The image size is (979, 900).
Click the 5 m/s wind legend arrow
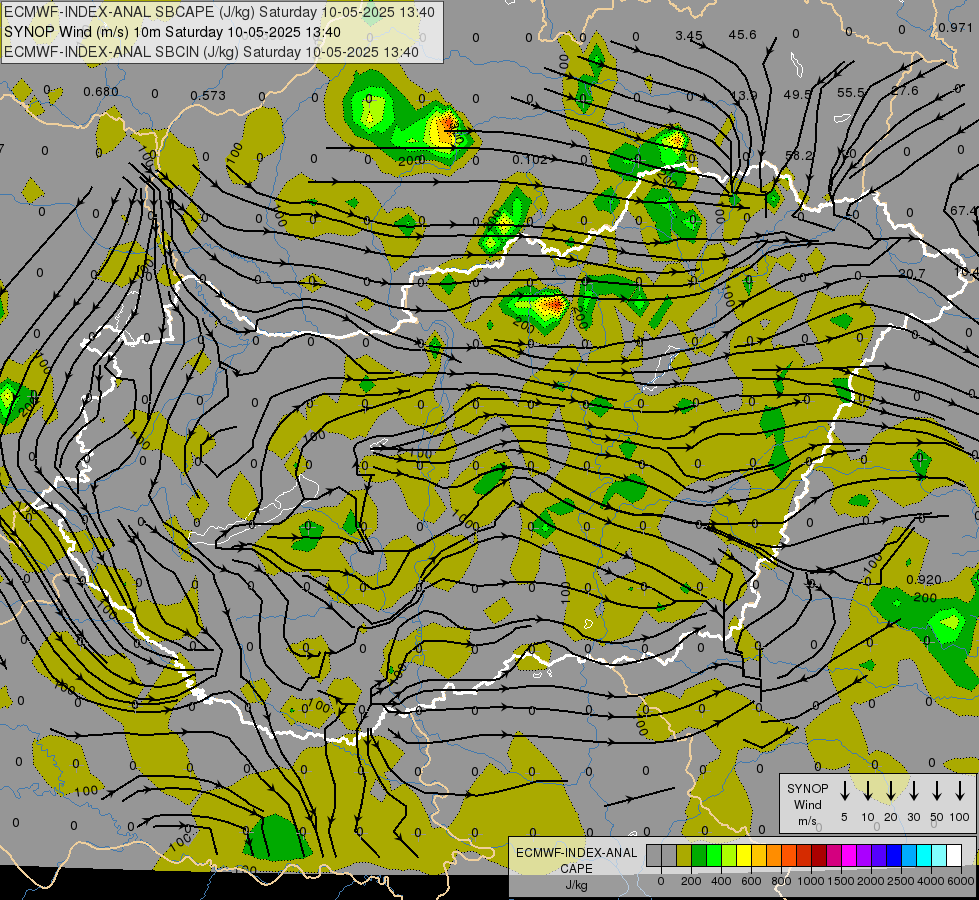[844, 791]
